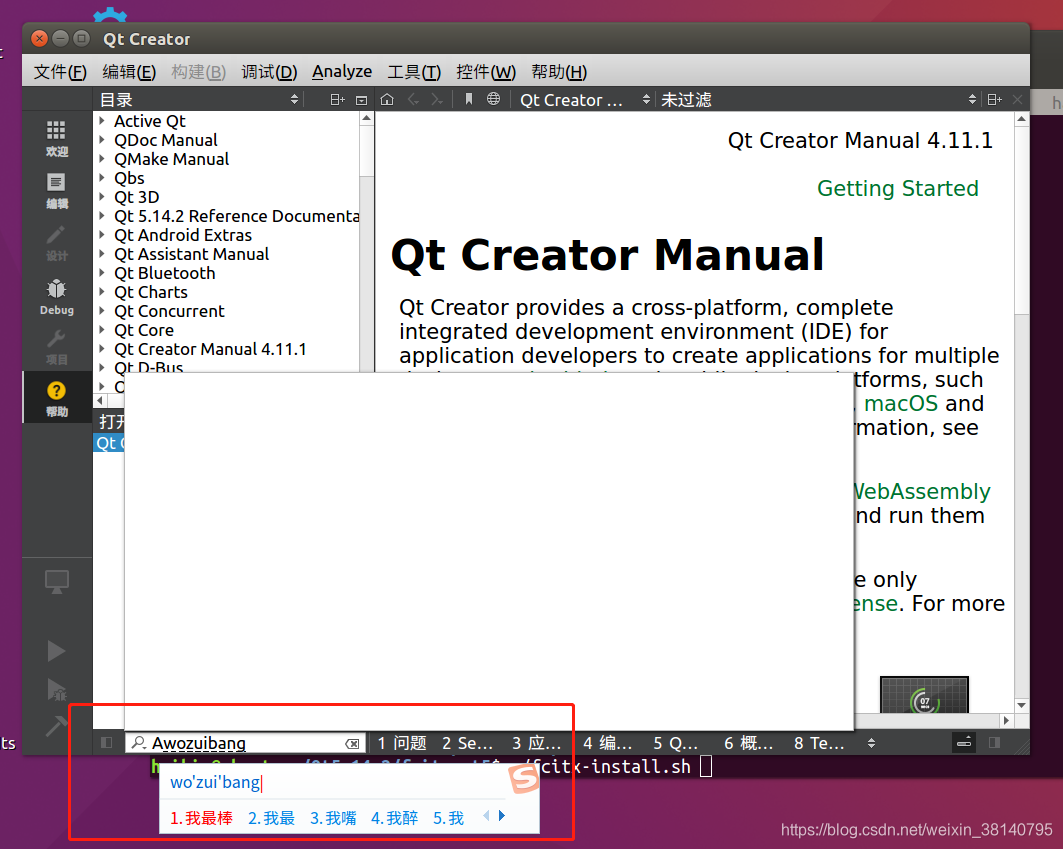Split the help viewer pane
This screenshot has width=1063, height=849.
click(x=995, y=100)
